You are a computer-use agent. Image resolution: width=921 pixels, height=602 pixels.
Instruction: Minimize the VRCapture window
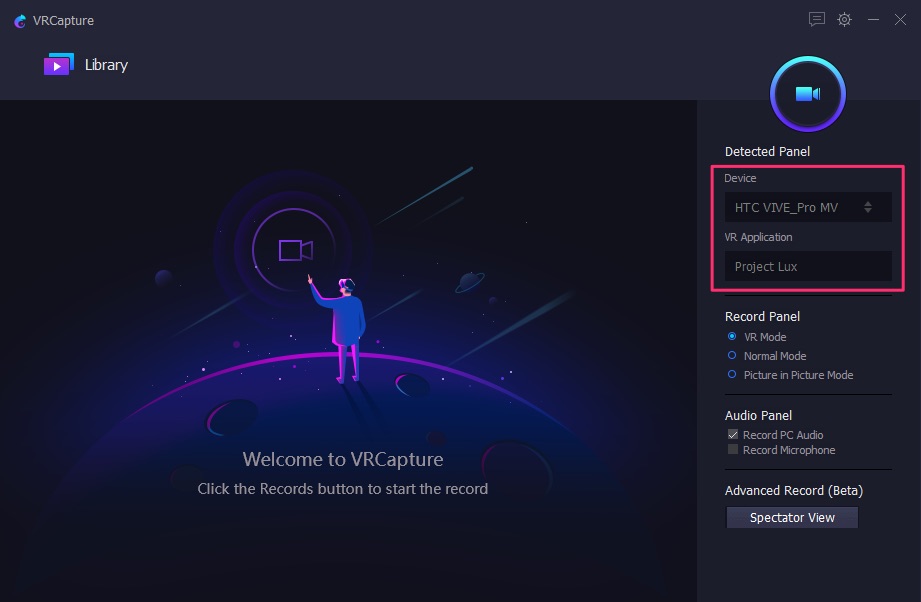[873, 19]
